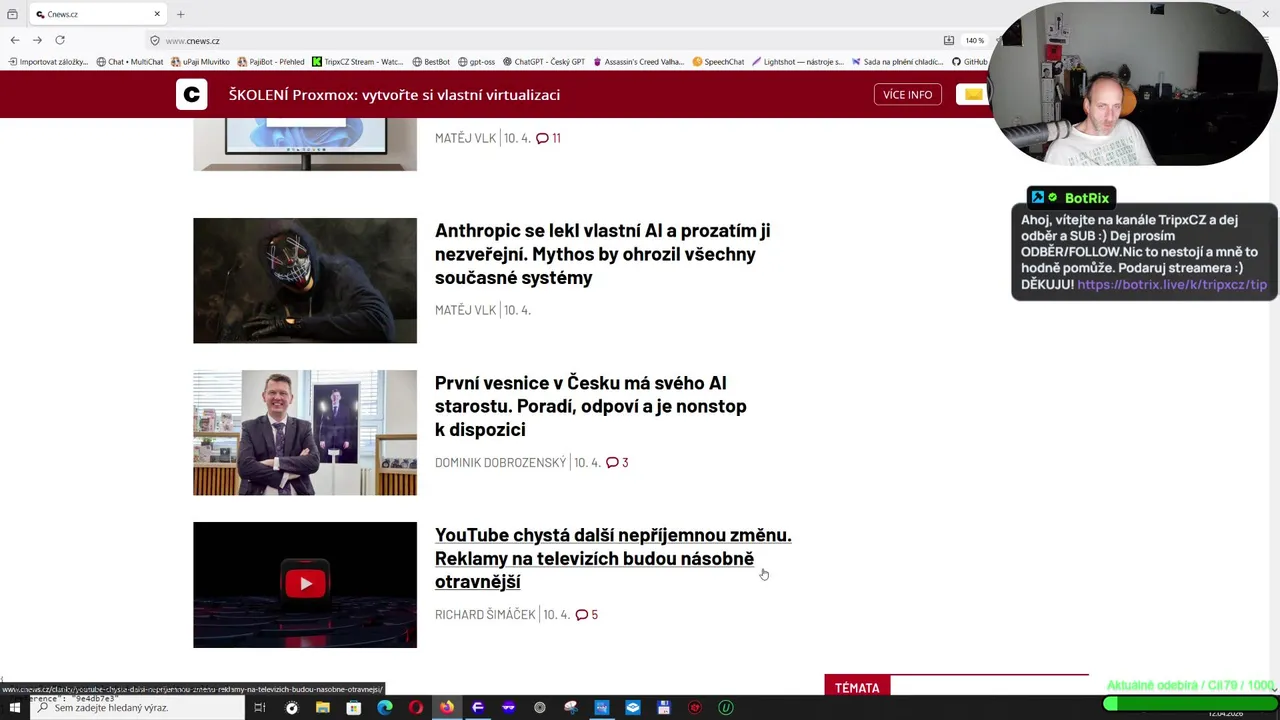Switch to the Cnews.cz browser tab
This screenshot has width=1280, height=720.
tap(98, 14)
